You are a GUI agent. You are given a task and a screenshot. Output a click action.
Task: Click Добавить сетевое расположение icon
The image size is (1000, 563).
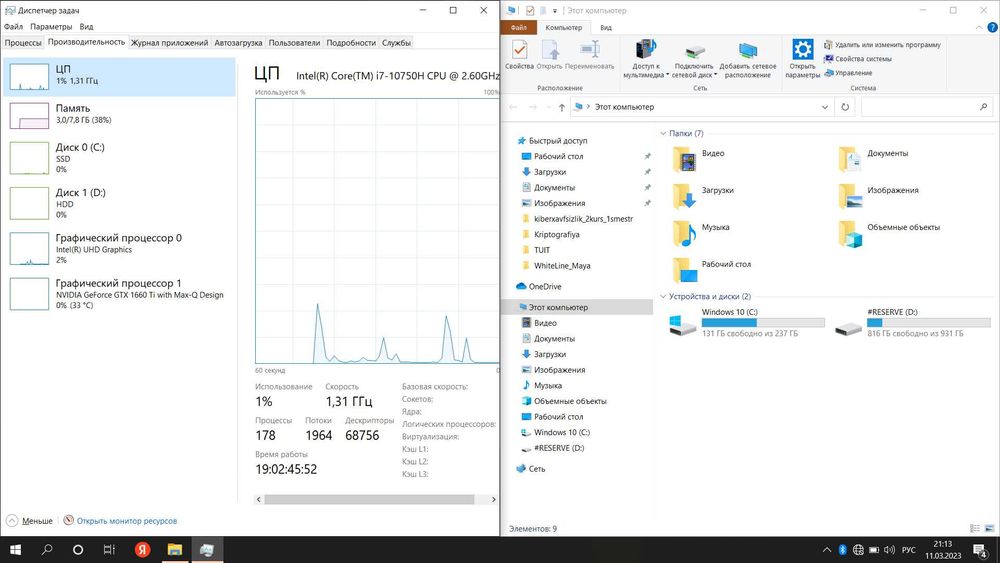[x=747, y=58]
